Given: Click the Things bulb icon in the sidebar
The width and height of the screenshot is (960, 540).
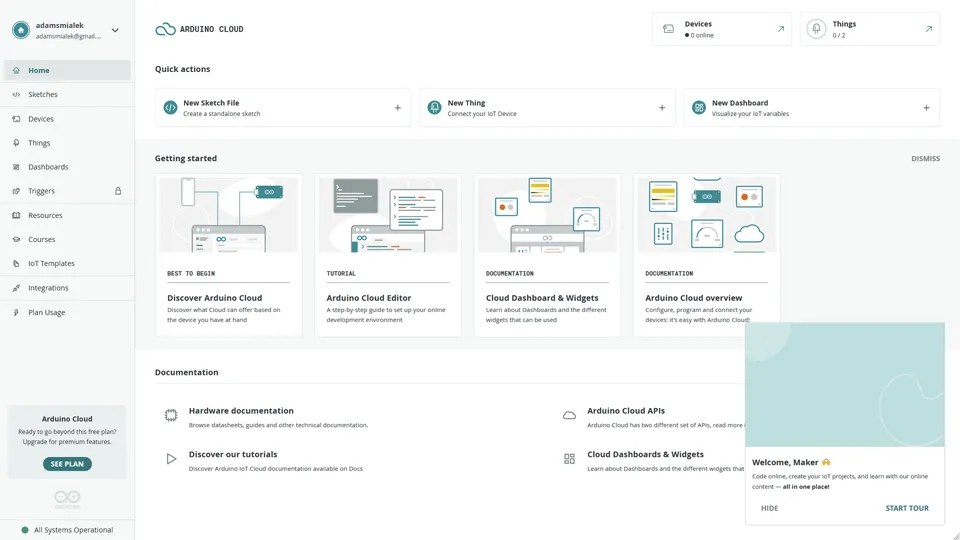Looking at the screenshot, I should coord(16,143).
